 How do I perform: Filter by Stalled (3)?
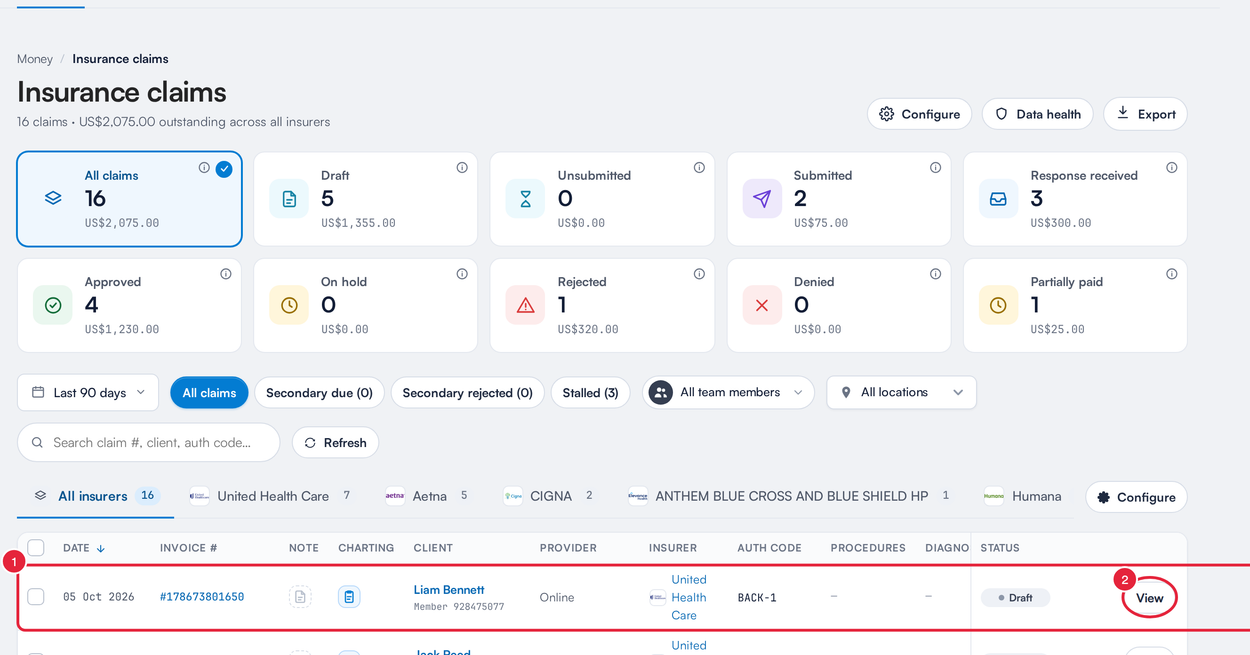coord(590,393)
